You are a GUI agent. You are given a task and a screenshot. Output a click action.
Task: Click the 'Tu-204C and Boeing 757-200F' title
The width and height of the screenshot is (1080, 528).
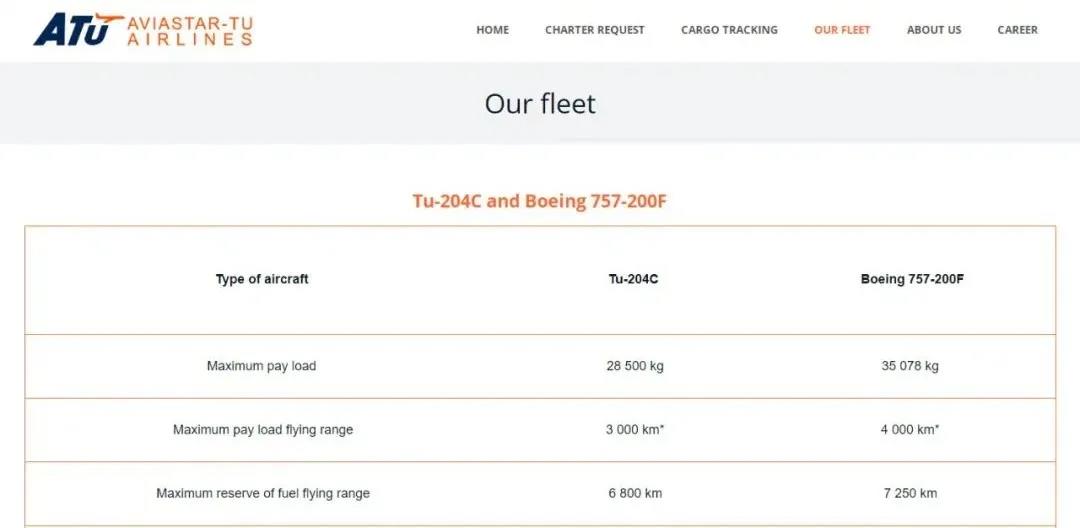(x=540, y=201)
